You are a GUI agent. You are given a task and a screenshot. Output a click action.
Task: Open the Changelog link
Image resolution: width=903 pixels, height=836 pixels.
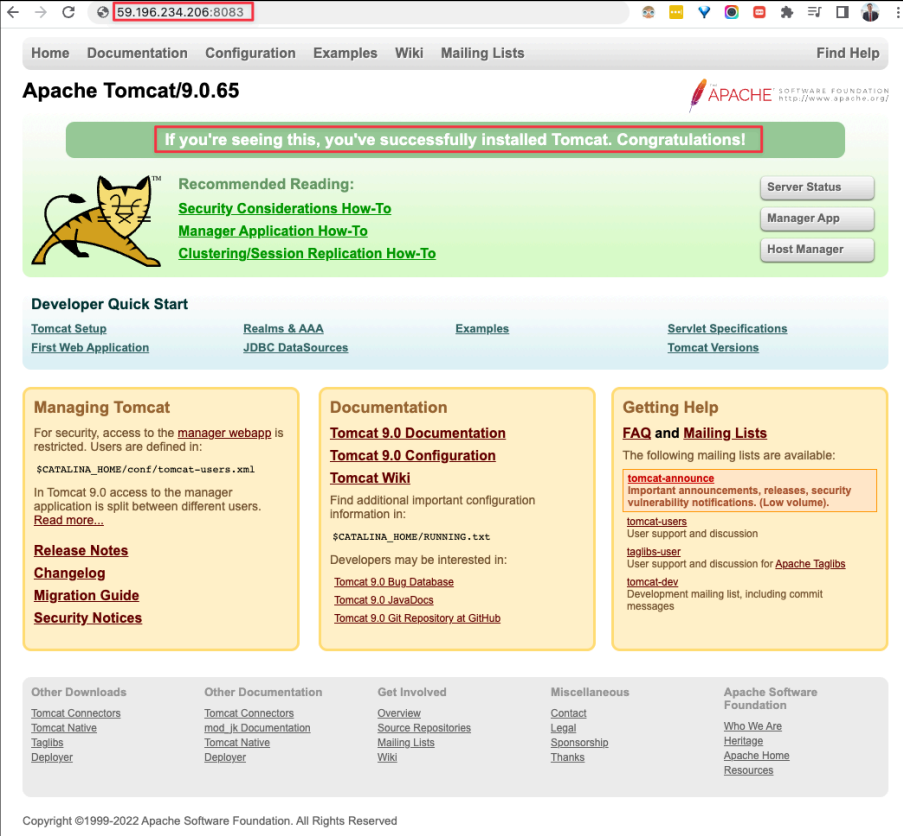click(69, 573)
